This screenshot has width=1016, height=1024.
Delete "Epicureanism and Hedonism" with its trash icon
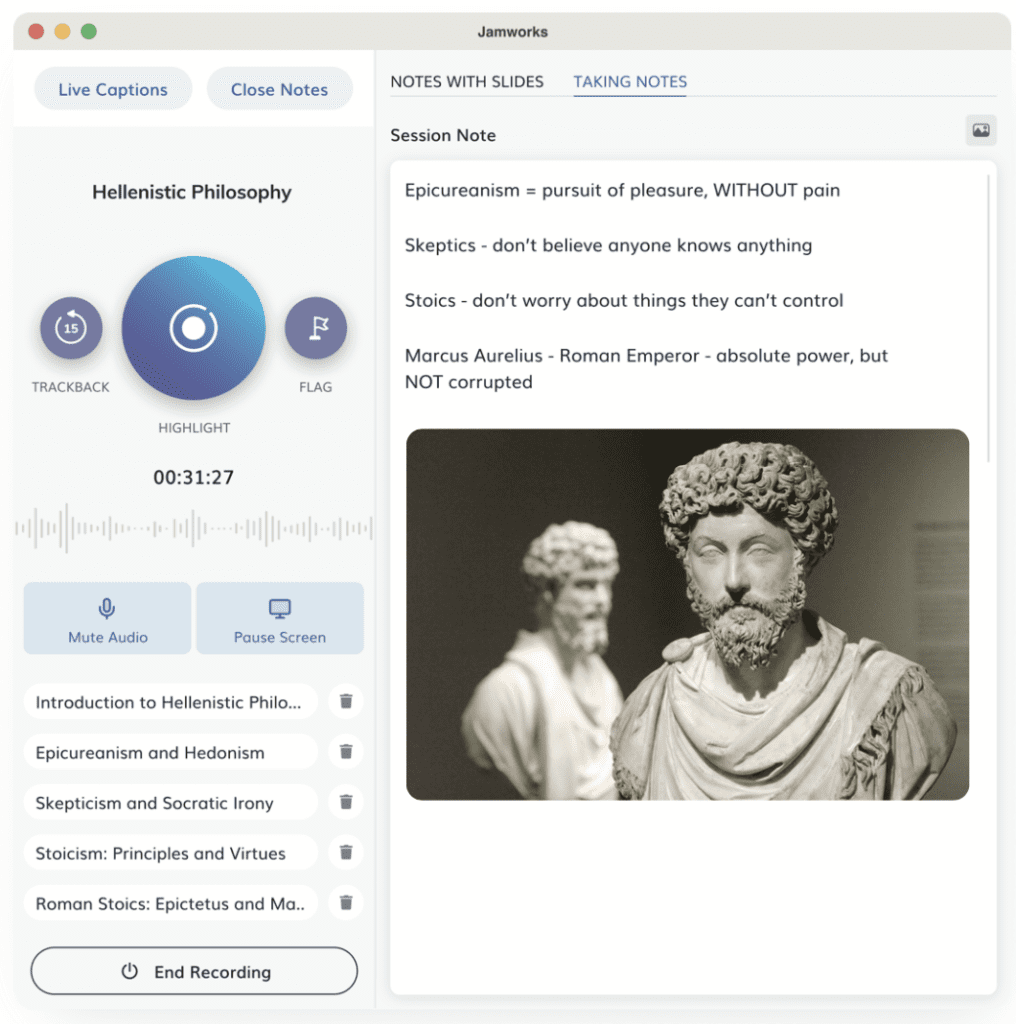[x=345, y=752]
